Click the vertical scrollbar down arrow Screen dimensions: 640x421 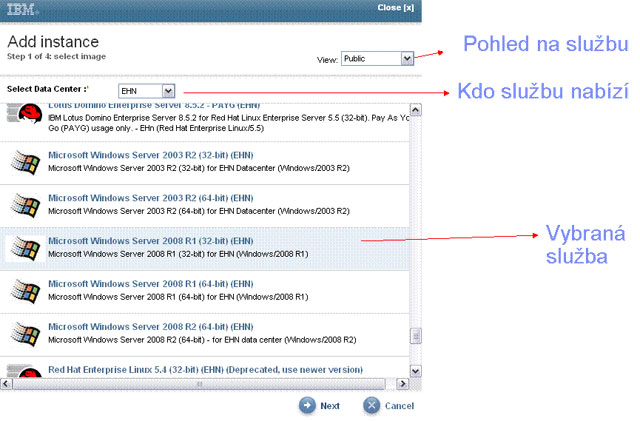click(x=416, y=371)
